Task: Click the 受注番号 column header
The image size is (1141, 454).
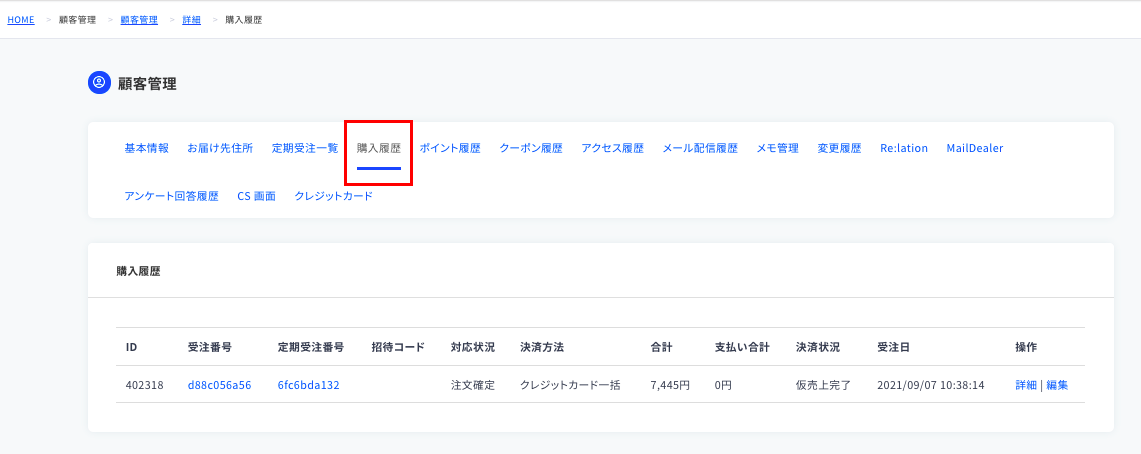Action: click(210, 347)
